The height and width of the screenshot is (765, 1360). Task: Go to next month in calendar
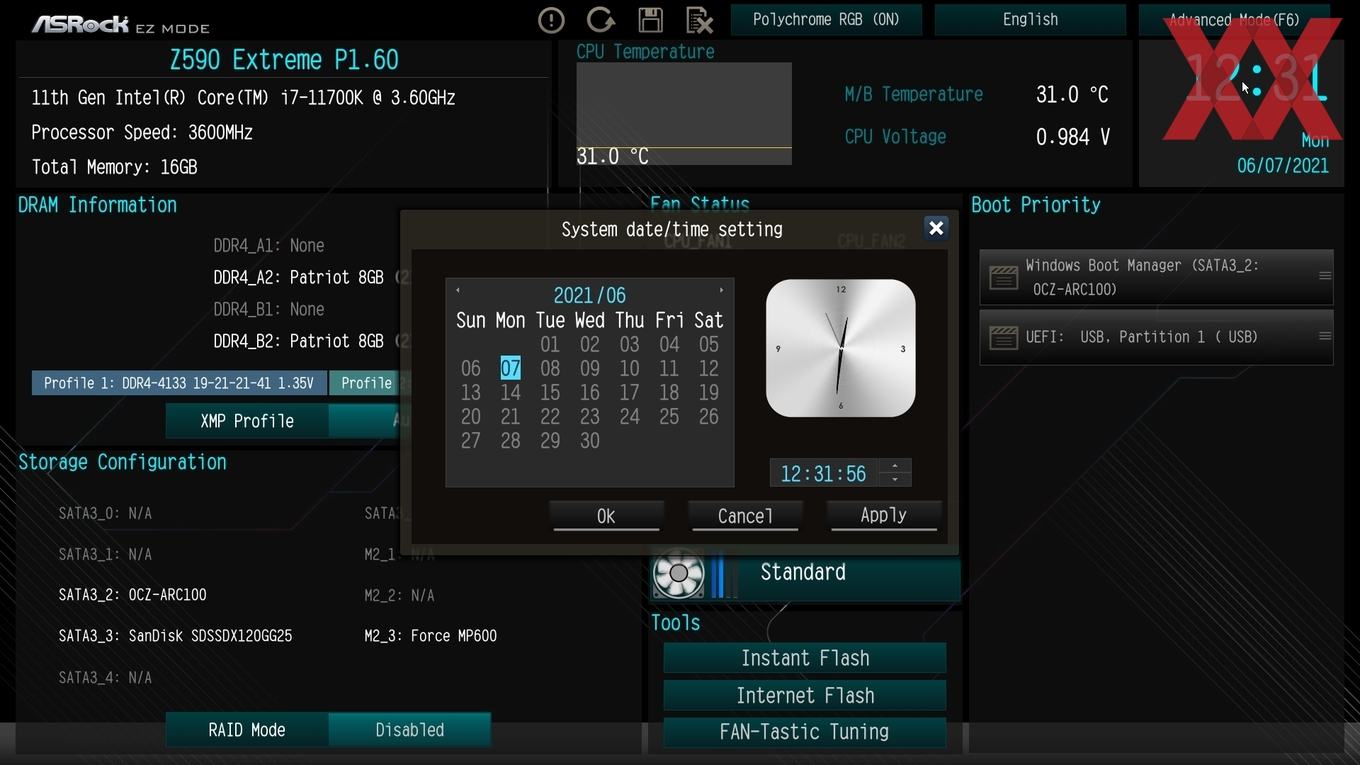(721, 291)
